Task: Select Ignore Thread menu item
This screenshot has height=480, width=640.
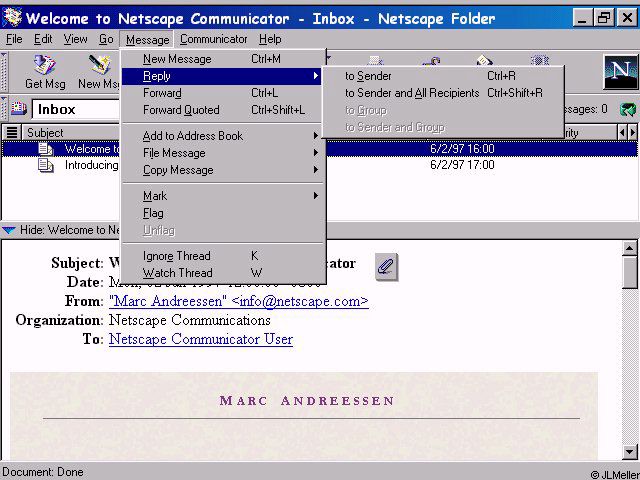Action: coord(224,256)
